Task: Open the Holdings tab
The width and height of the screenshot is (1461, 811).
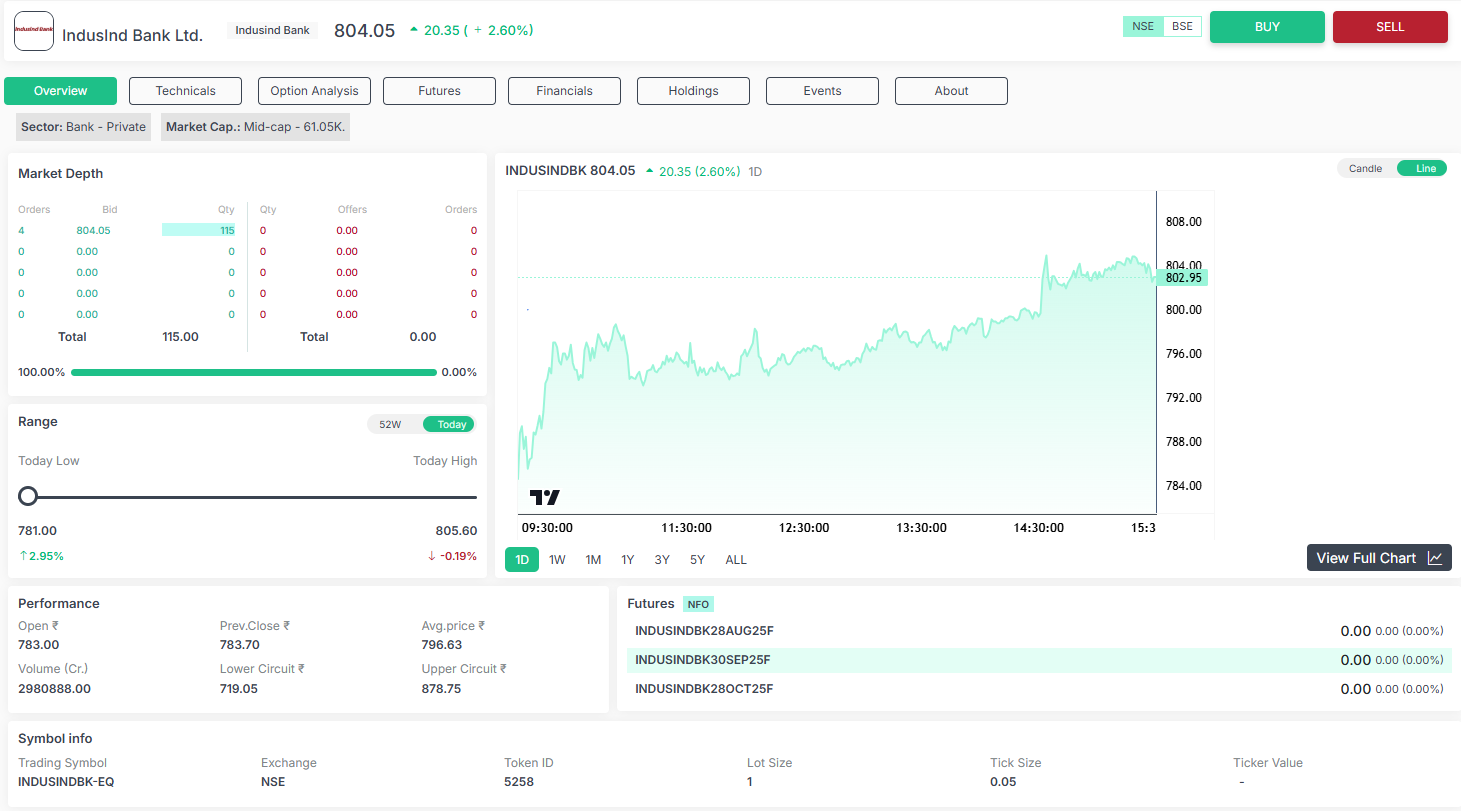Action: coord(694,91)
